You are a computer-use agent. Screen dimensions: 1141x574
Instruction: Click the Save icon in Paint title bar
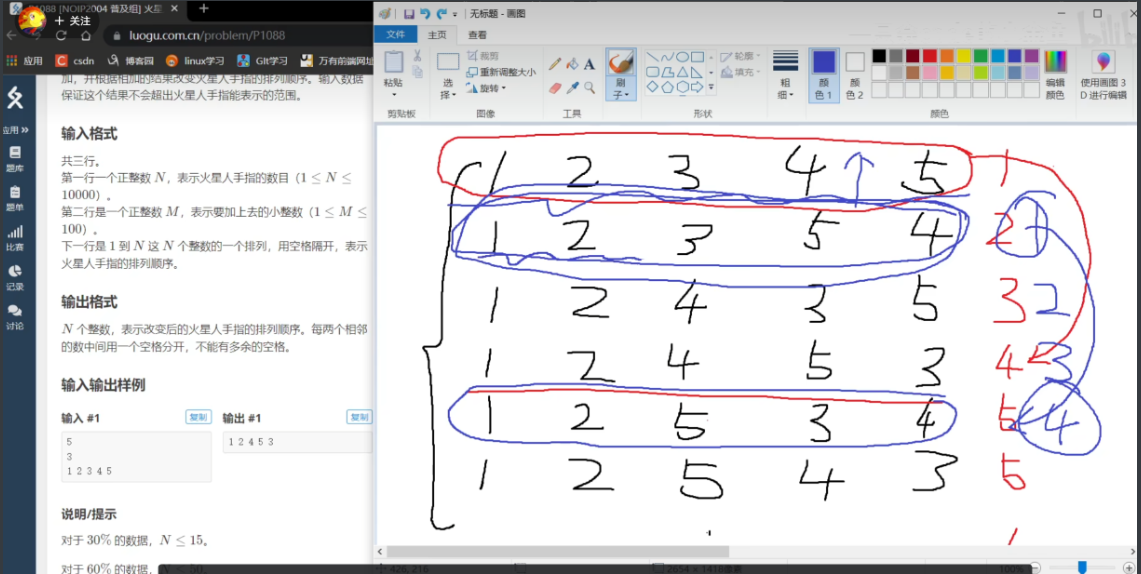[409, 14]
